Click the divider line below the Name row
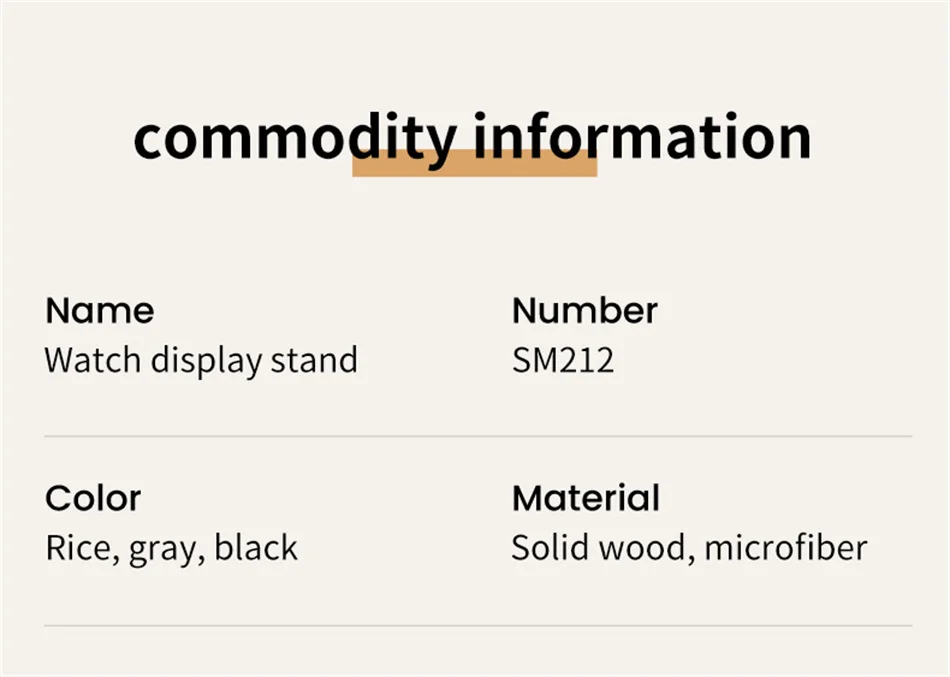Screen dimensions: 950x677 click(478, 436)
